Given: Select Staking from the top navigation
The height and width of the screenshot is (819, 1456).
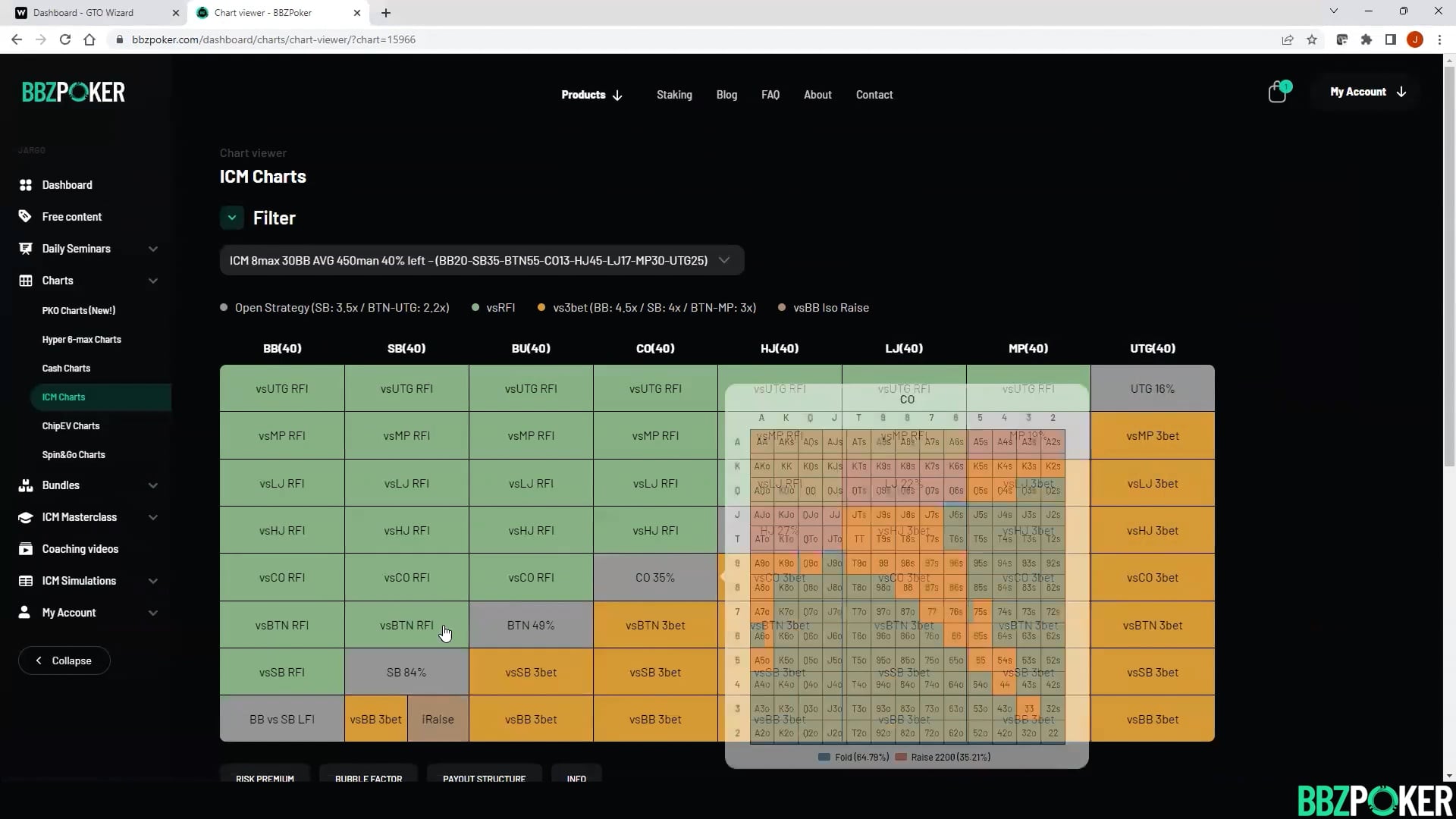Looking at the screenshot, I should (x=674, y=95).
